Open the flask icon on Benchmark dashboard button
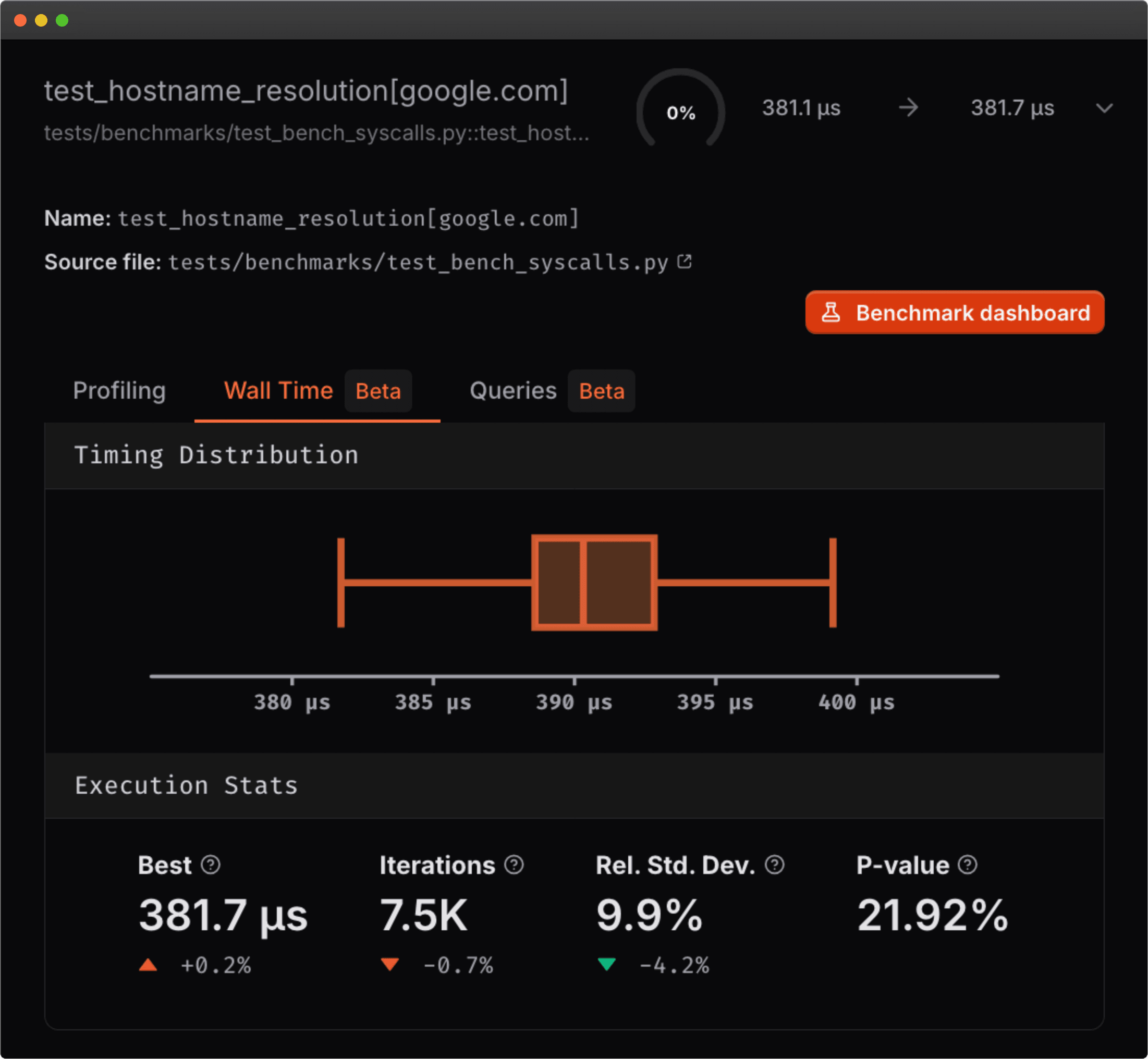The image size is (1148, 1059). [x=832, y=312]
